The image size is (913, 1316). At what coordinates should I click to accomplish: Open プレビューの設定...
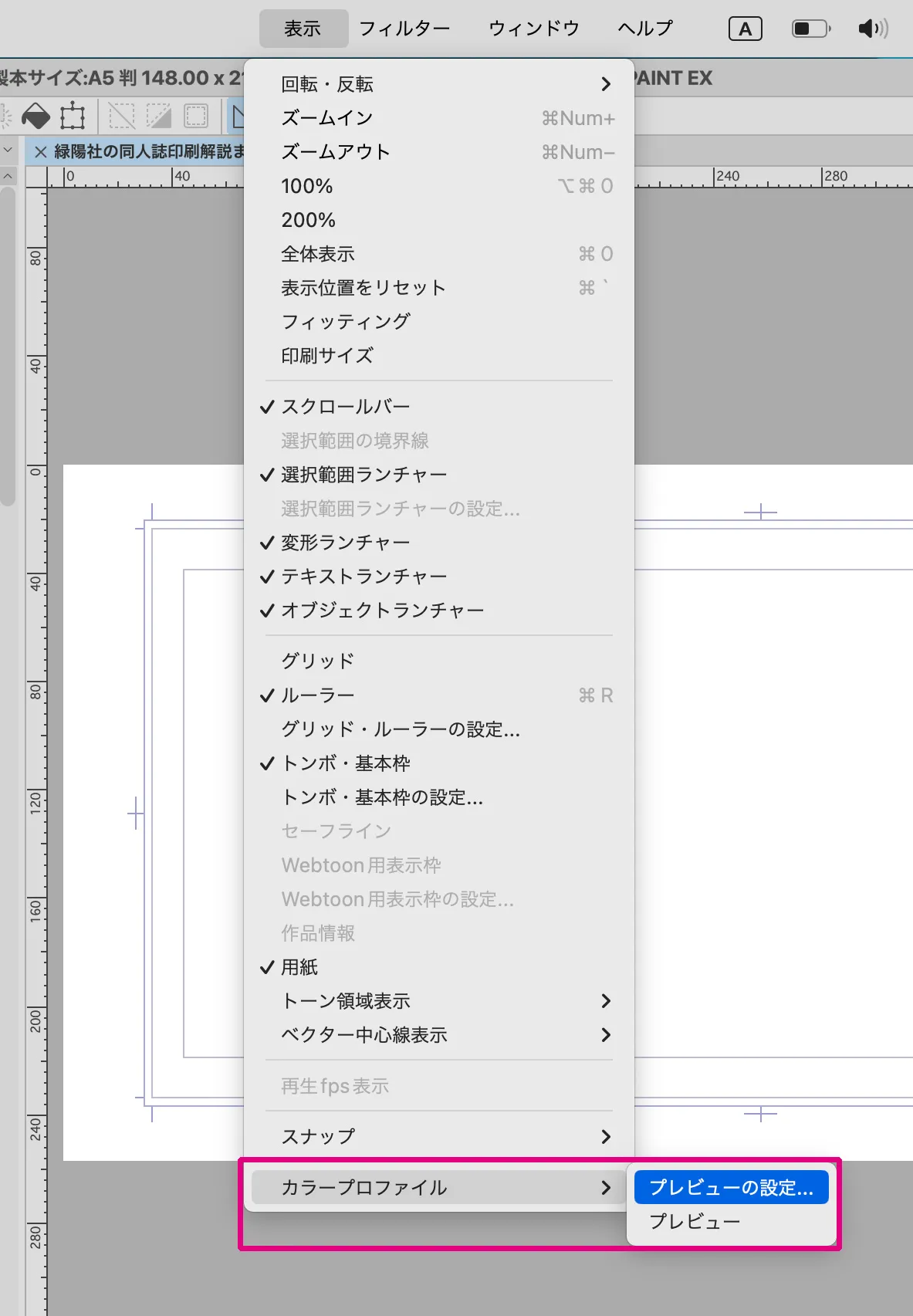pyautogui.click(x=732, y=1188)
